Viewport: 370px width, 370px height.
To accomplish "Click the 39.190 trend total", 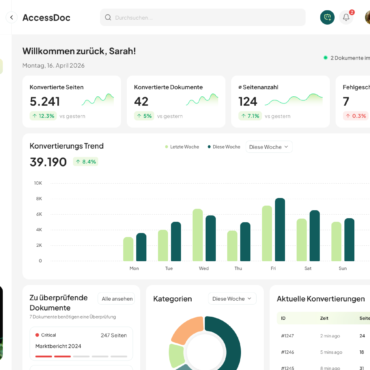I will 48,162.
